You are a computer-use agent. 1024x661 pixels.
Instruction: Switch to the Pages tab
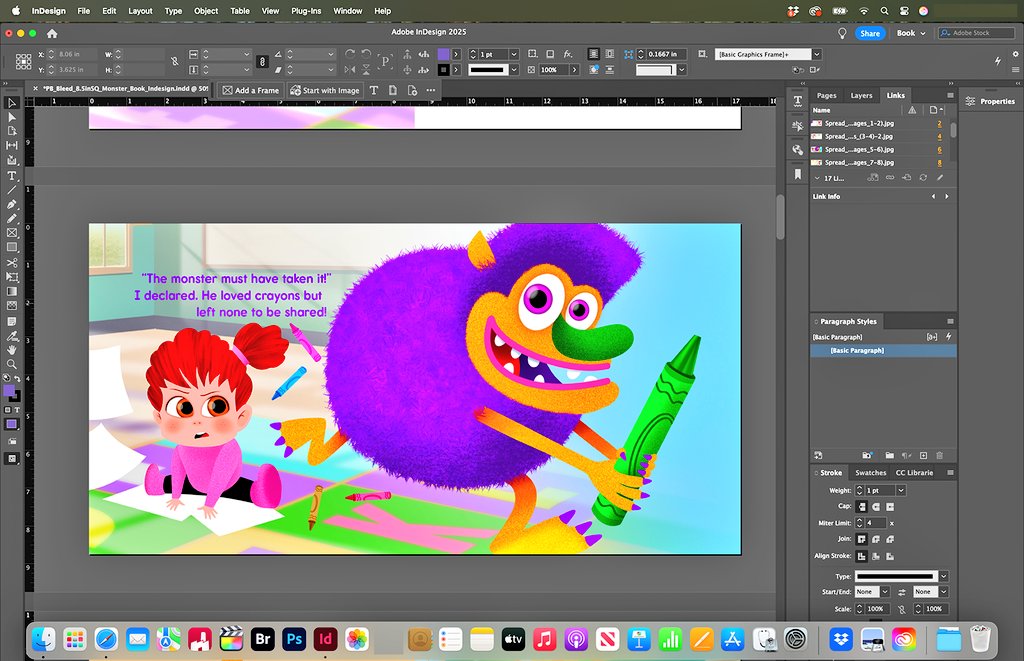tap(826, 95)
